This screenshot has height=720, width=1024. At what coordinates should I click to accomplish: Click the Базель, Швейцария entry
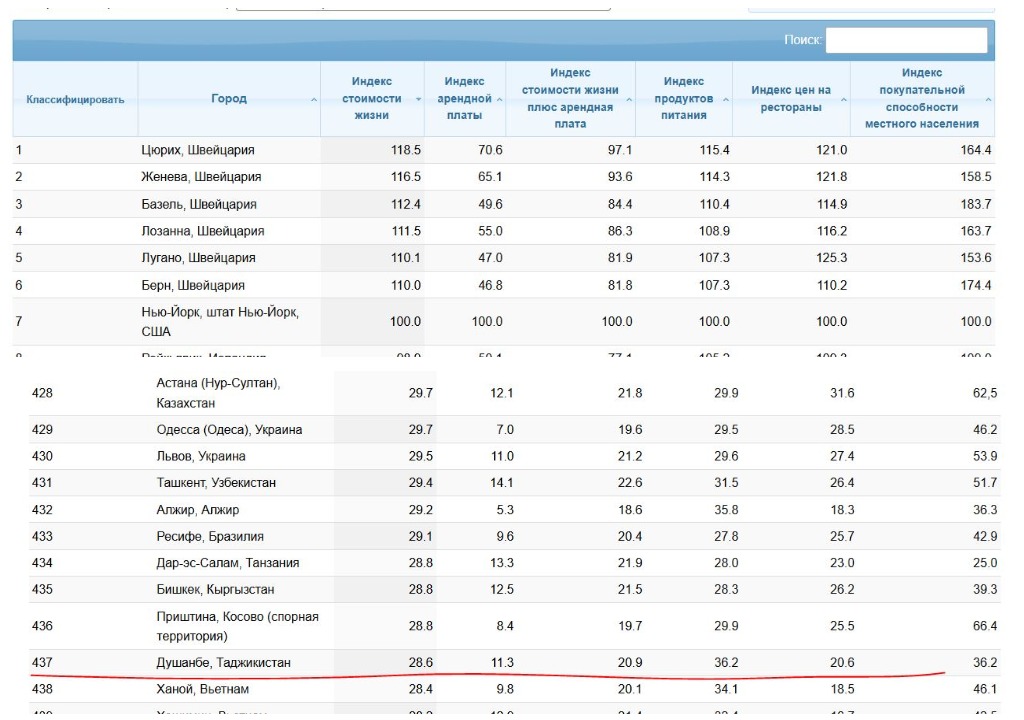pos(199,204)
